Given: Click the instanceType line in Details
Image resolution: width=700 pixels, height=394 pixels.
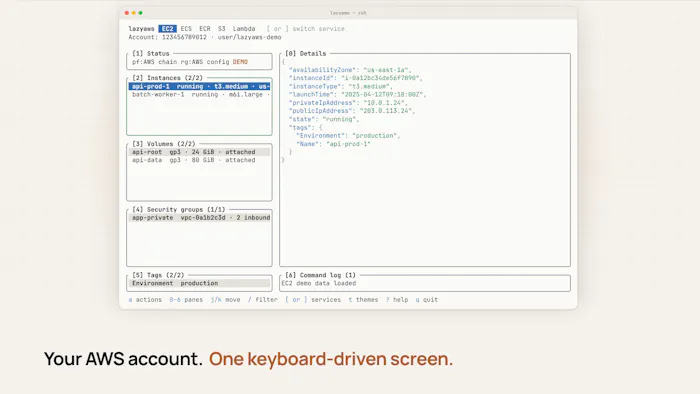Looking at the screenshot, I should click(x=341, y=87).
